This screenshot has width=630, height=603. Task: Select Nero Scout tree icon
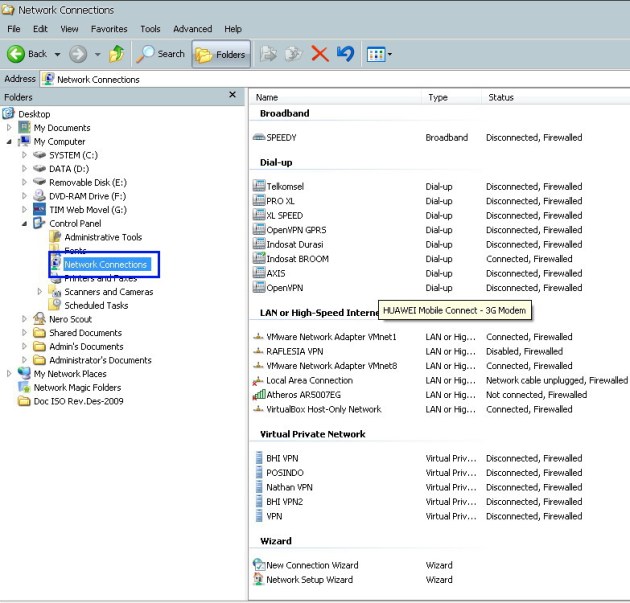tap(39, 319)
